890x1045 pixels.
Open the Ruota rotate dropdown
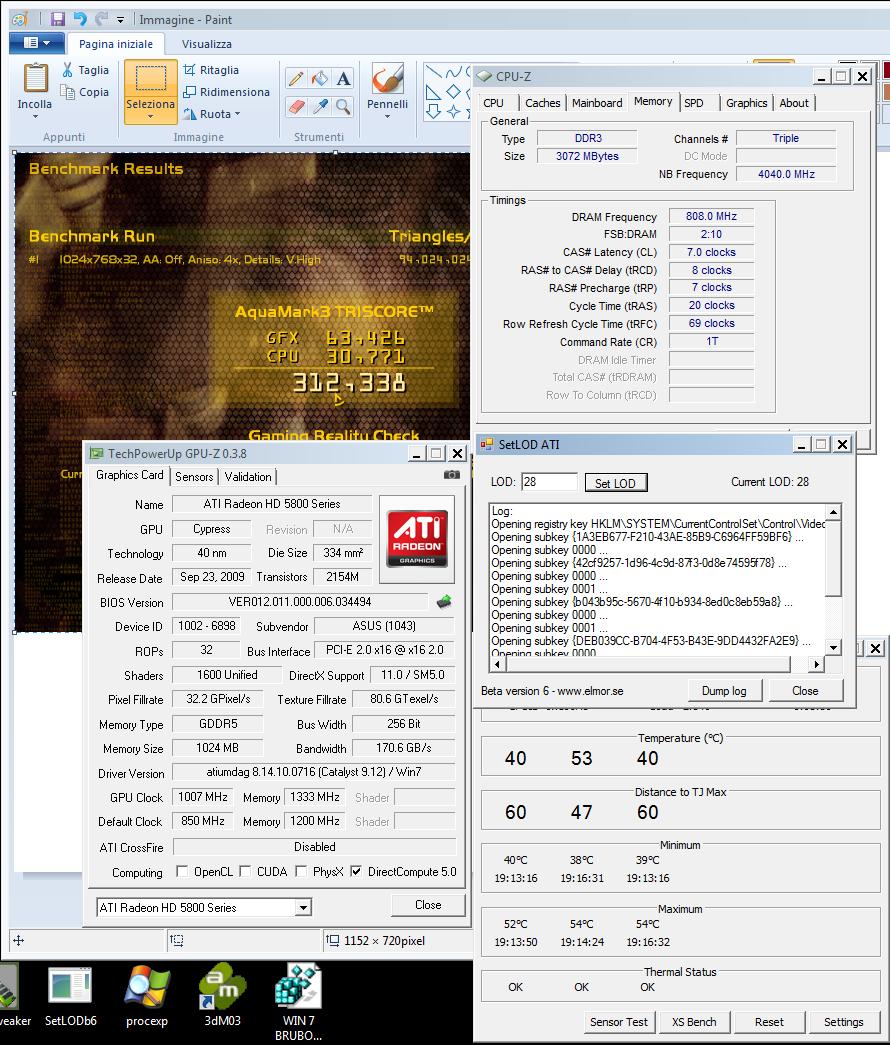pos(212,114)
